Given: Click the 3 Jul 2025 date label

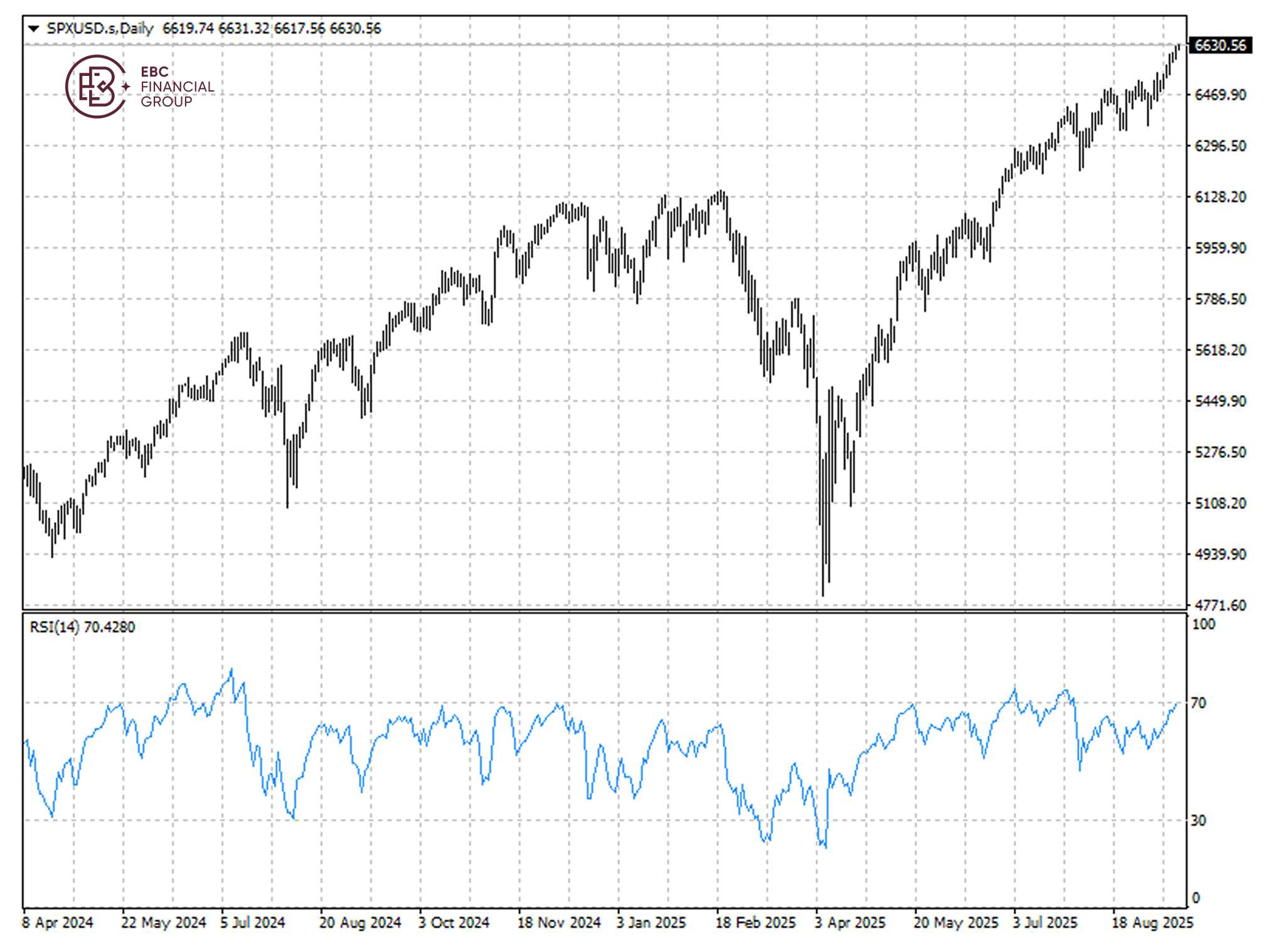Looking at the screenshot, I should pos(1045,923).
